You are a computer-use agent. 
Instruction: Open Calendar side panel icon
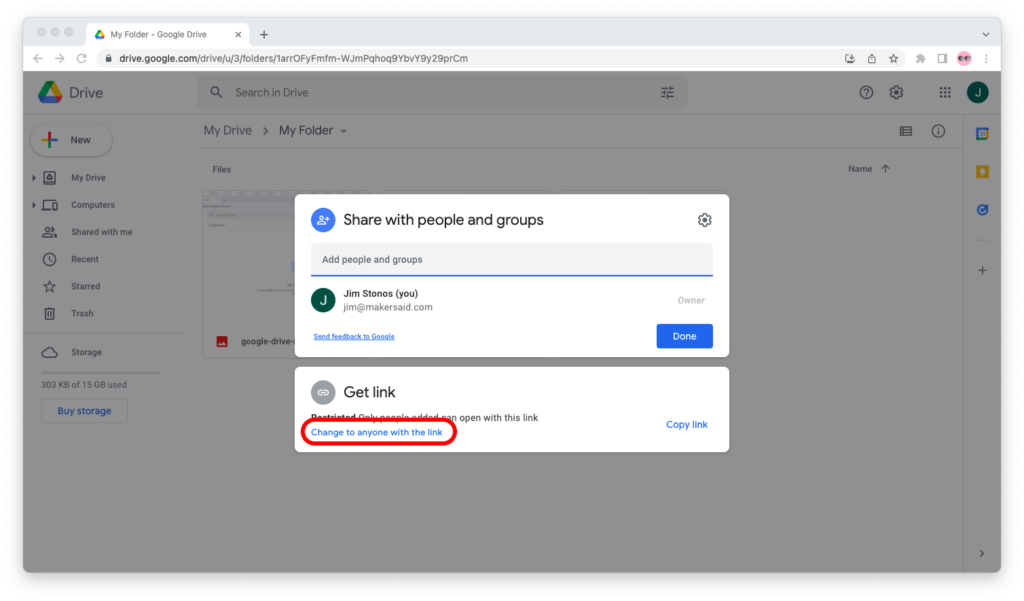pos(982,134)
